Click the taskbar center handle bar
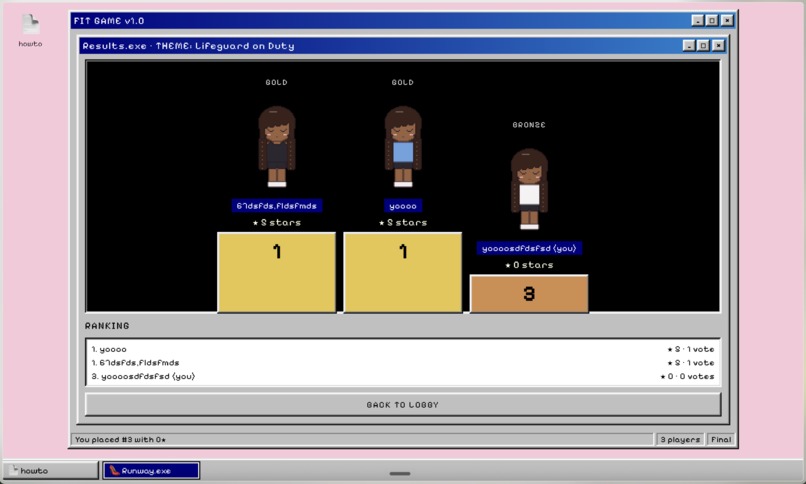Viewport: 806px width, 484px height. pos(400,473)
